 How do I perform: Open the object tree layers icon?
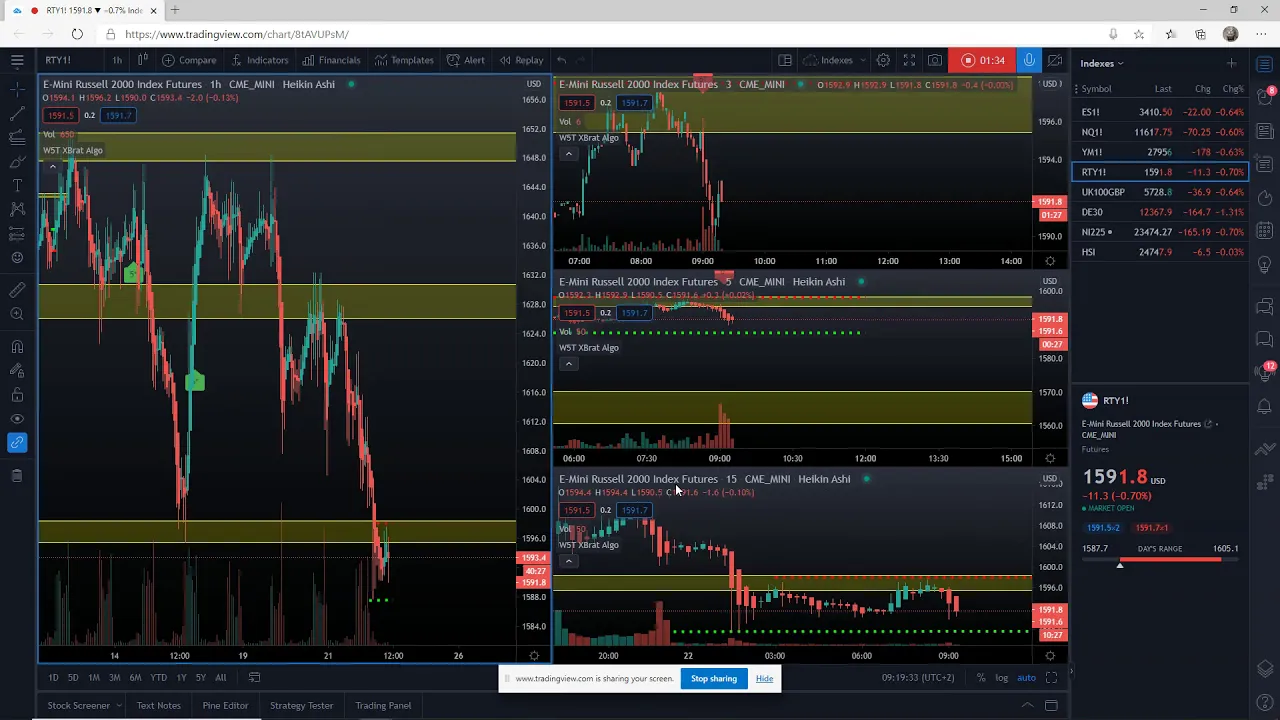pyautogui.click(x=1266, y=668)
